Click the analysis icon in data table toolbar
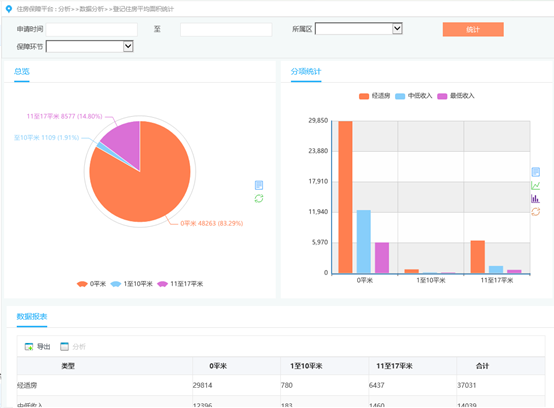554x408 pixels. point(64,347)
